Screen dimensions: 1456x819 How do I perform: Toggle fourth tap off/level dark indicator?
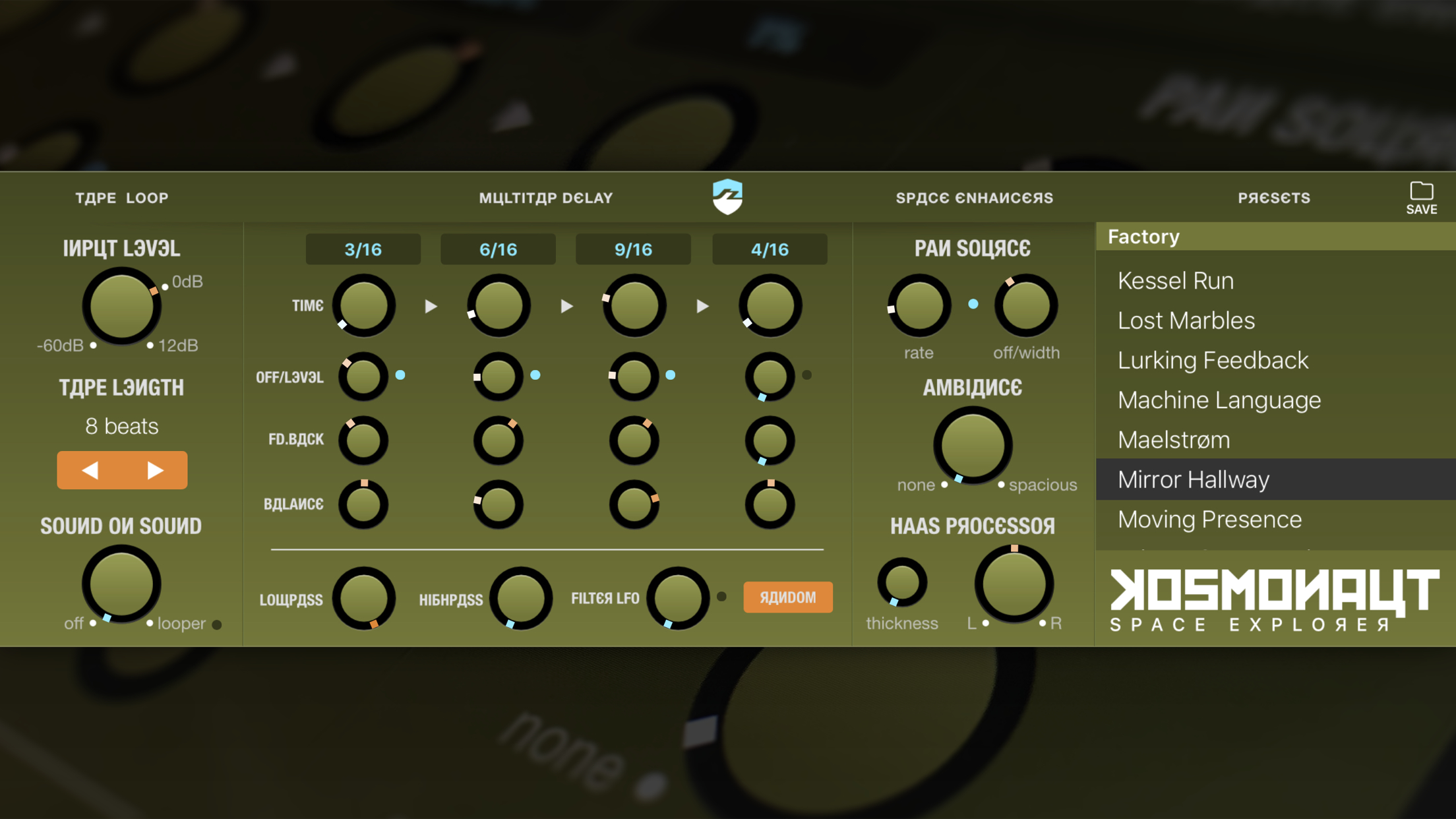tap(806, 375)
